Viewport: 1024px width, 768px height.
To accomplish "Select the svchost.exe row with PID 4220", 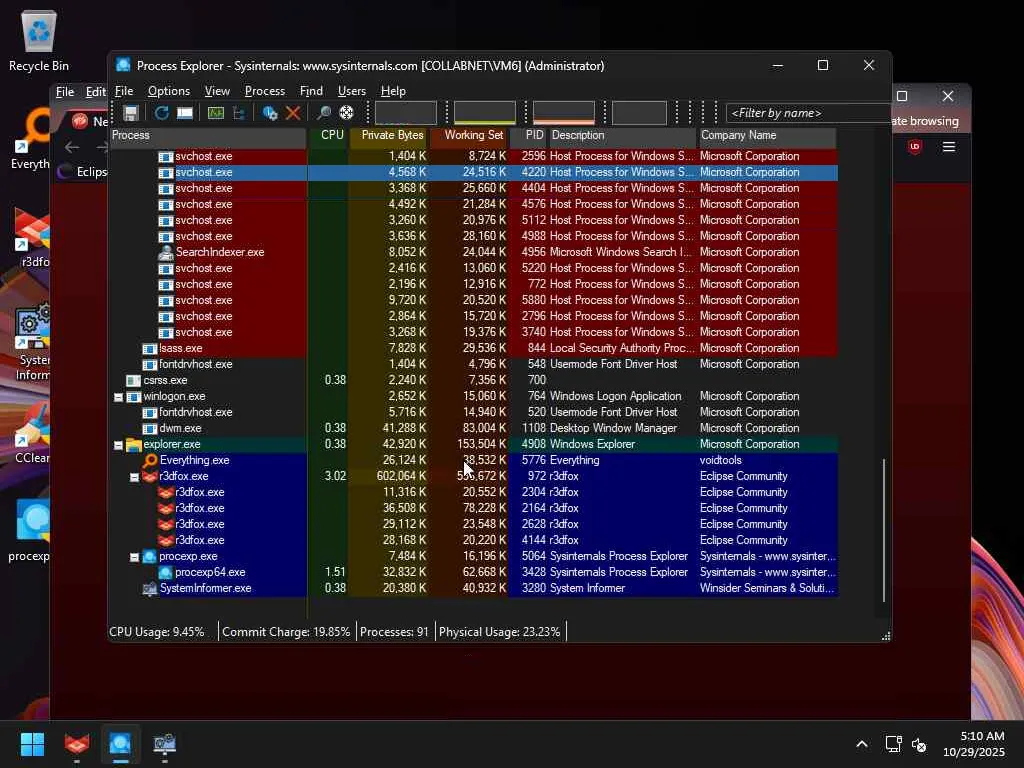I will 473,172.
